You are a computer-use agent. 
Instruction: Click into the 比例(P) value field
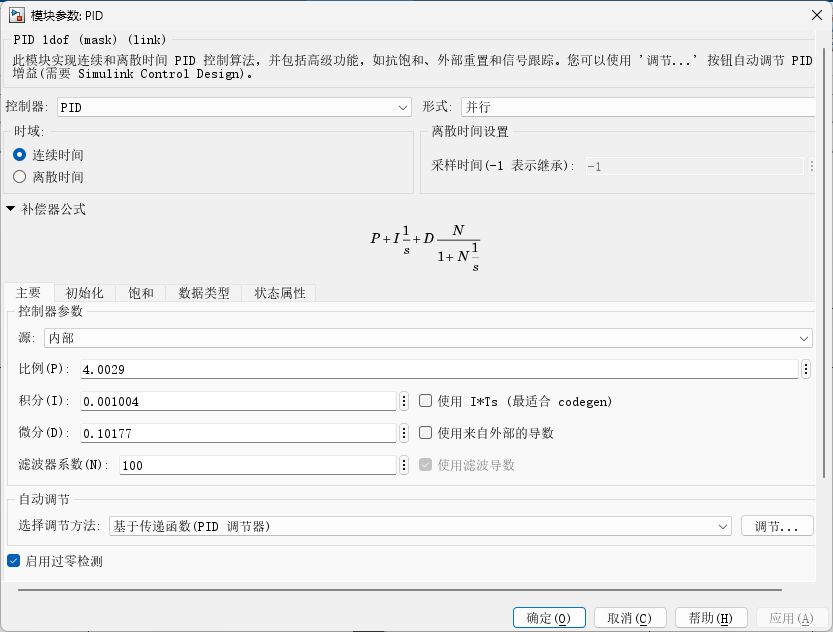[x=440, y=369]
